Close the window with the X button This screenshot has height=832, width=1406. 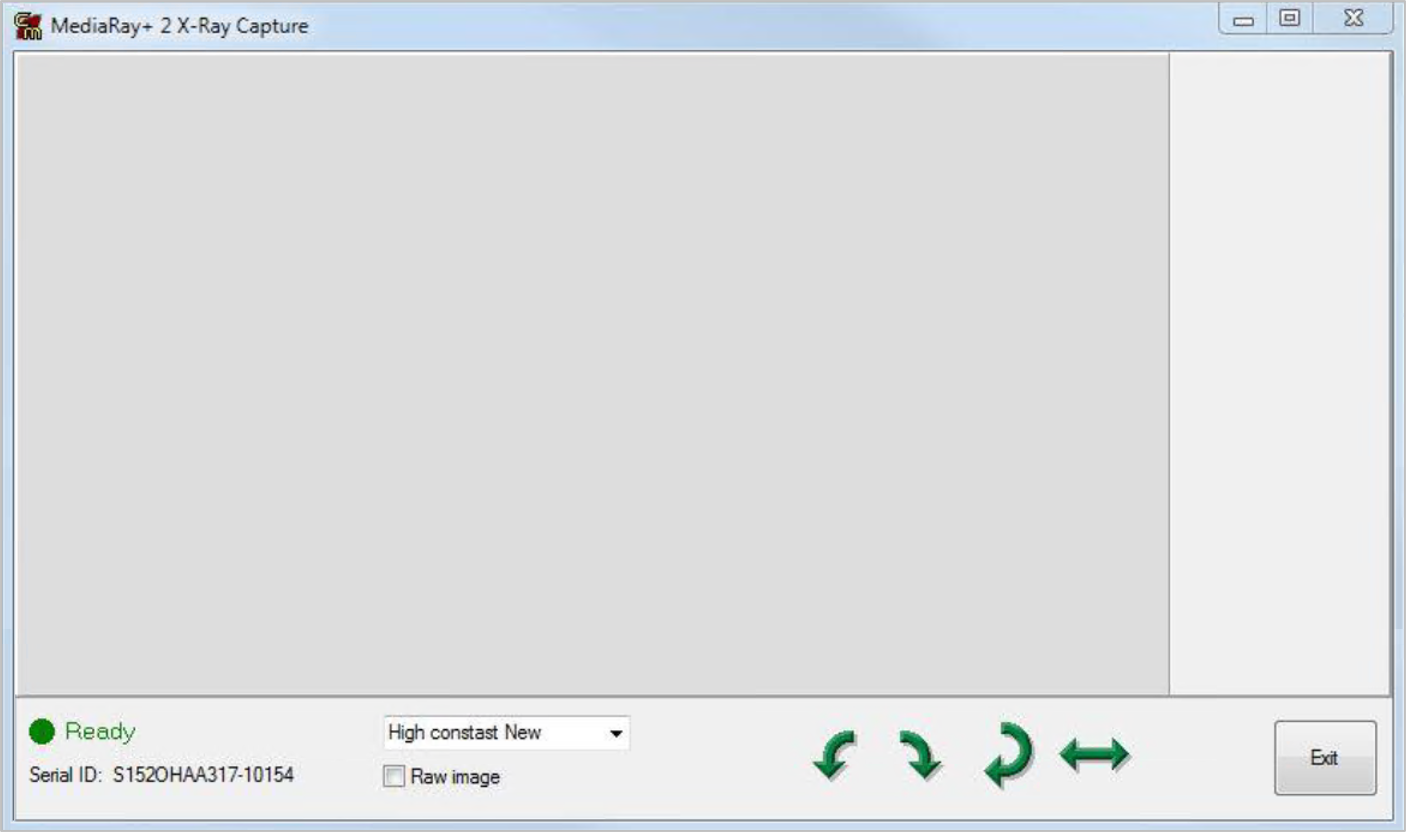pos(1353,18)
